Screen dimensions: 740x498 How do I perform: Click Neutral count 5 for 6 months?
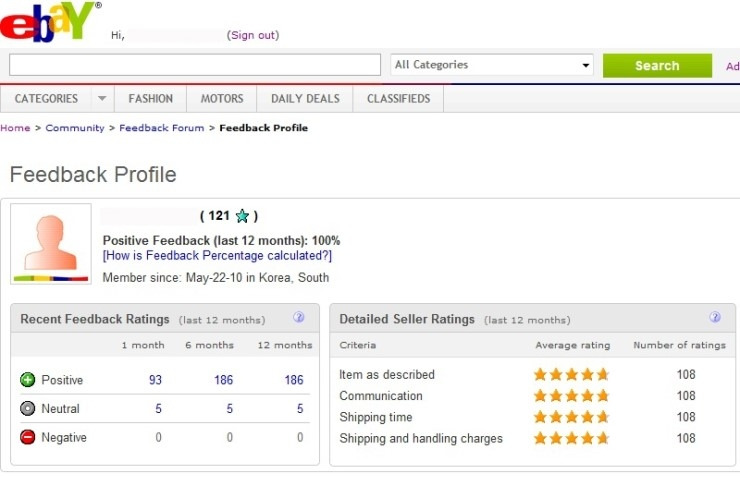(x=229, y=409)
